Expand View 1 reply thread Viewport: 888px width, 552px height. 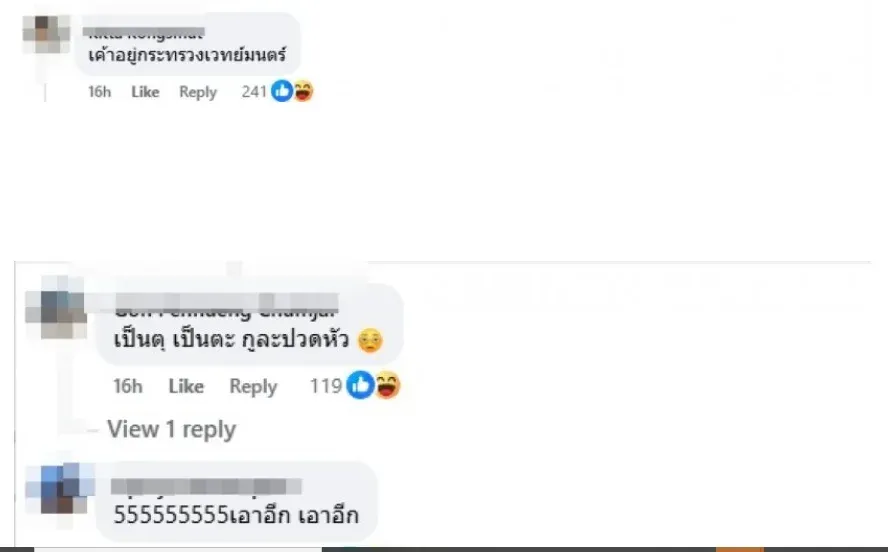click(171, 429)
